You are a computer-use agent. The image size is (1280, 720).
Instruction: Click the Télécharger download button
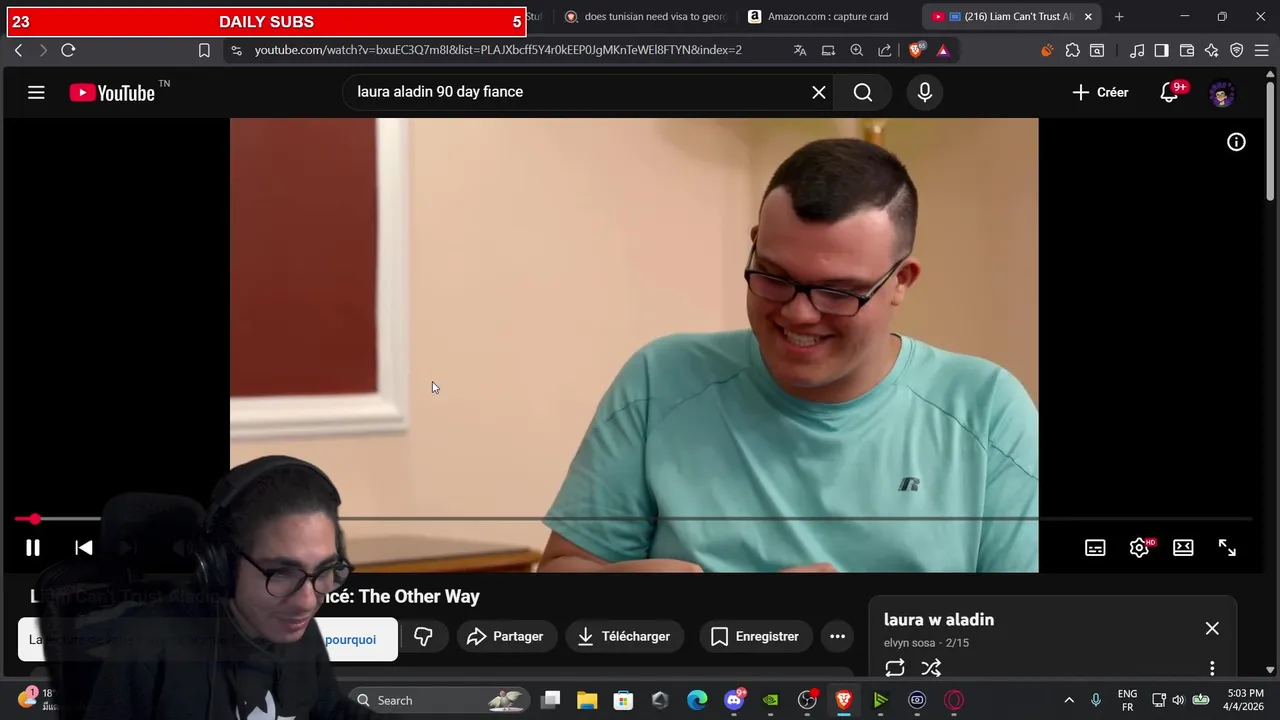[625, 637]
